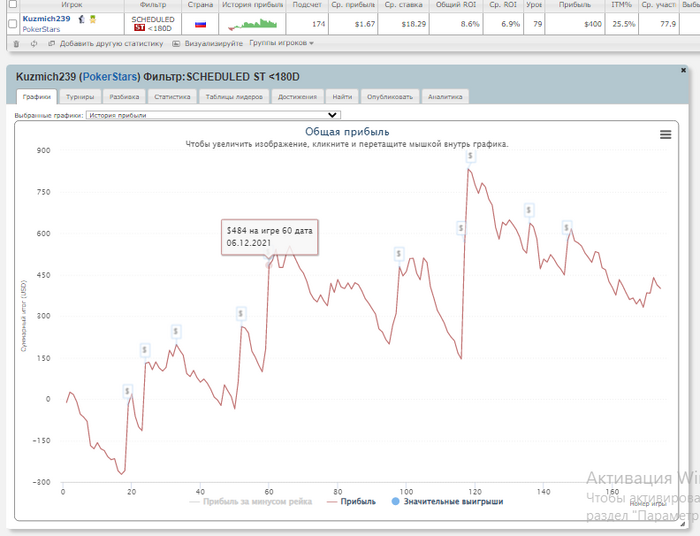Screen dimensions: 700x536
Task: Click the $ marker near game 98
Action: point(399,254)
